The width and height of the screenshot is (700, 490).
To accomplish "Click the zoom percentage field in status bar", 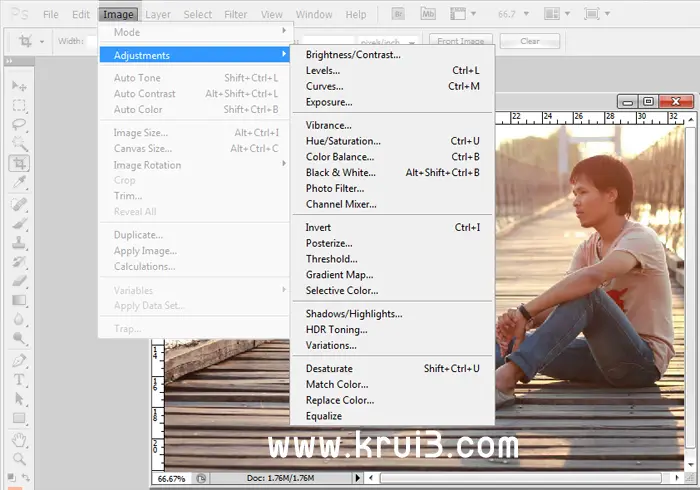I will click(170, 480).
